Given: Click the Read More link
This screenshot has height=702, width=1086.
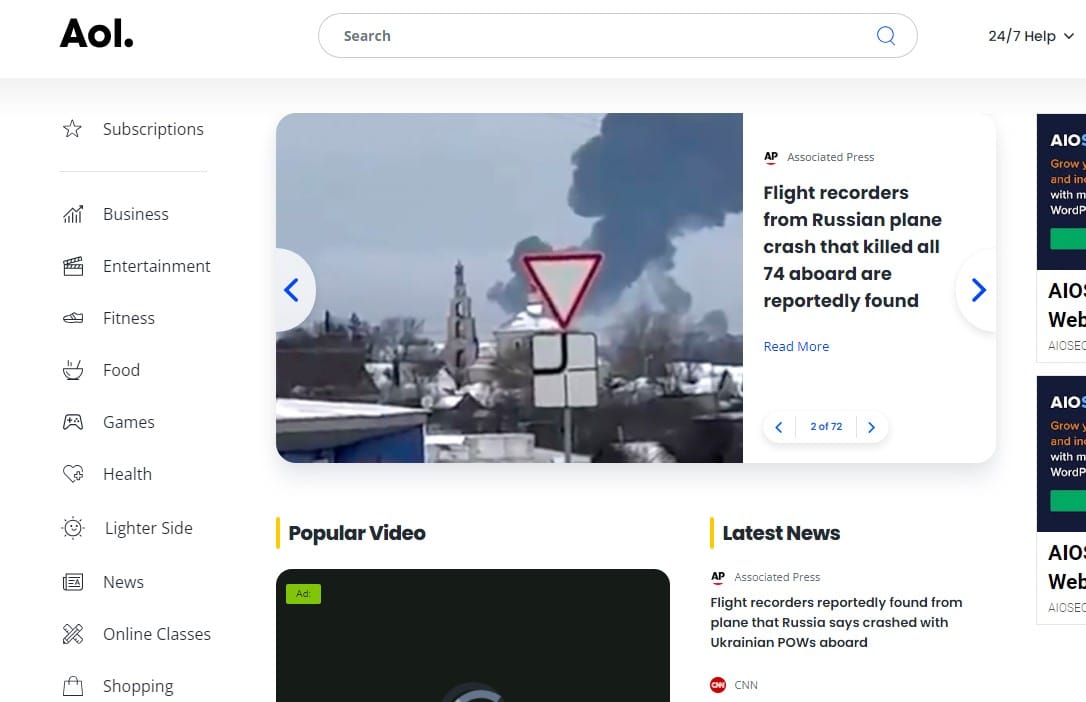Looking at the screenshot, I should click(796, 346).
